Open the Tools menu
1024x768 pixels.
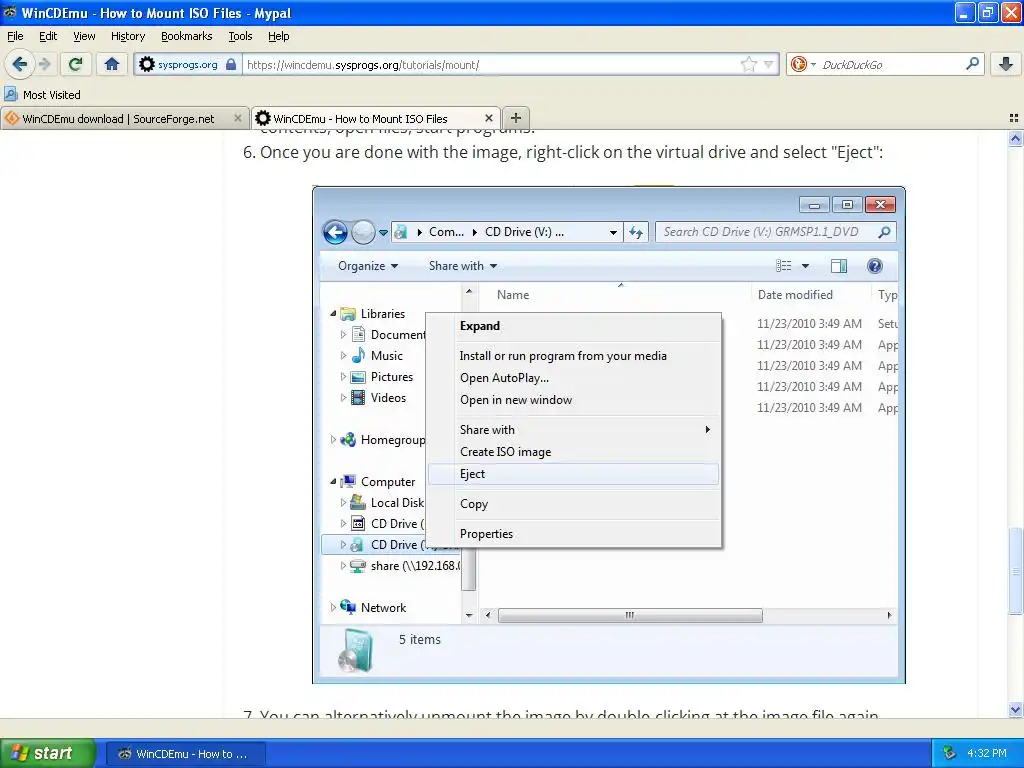pos(240,36)
